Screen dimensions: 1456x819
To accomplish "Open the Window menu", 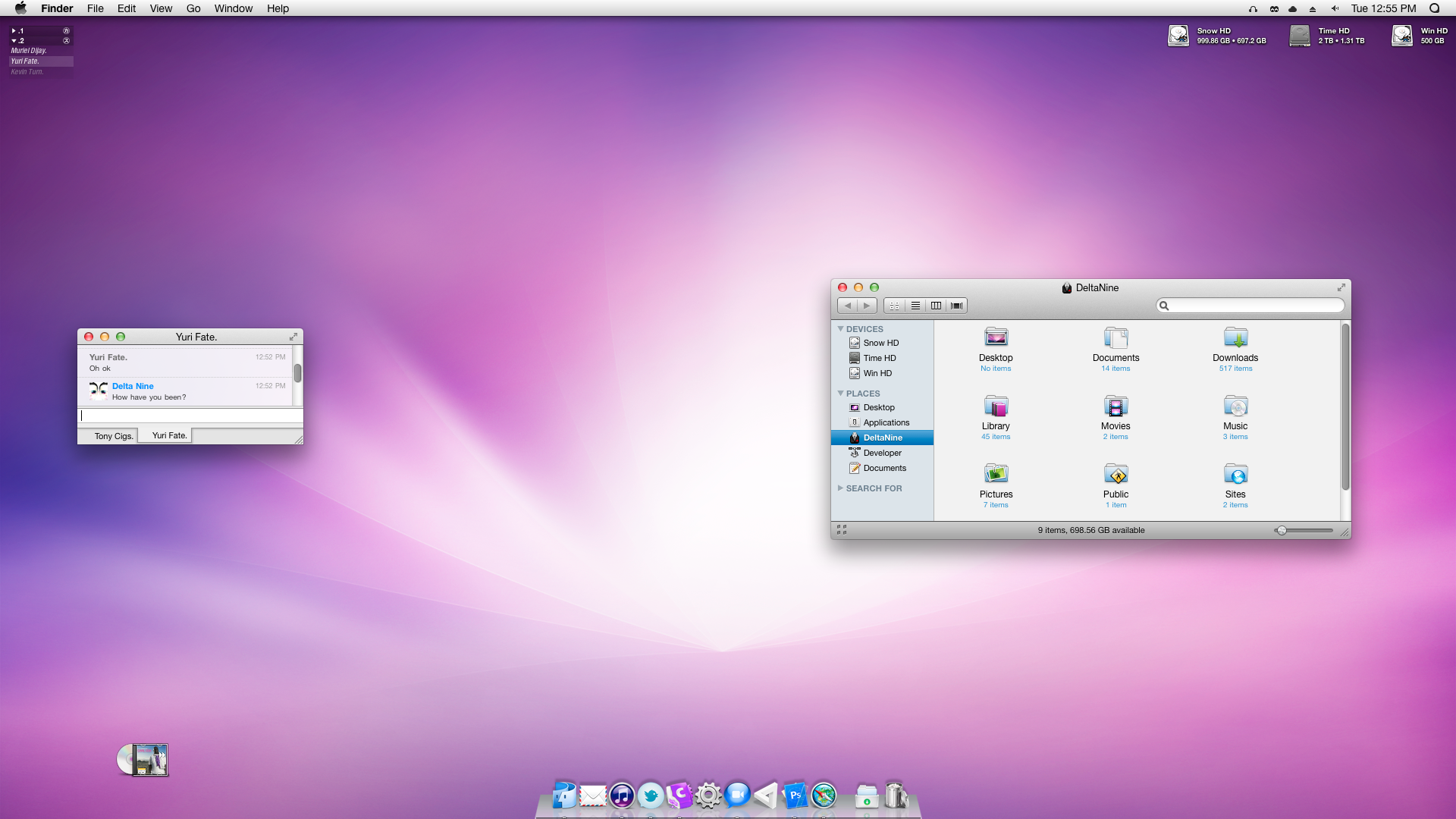I will (234, 8).
